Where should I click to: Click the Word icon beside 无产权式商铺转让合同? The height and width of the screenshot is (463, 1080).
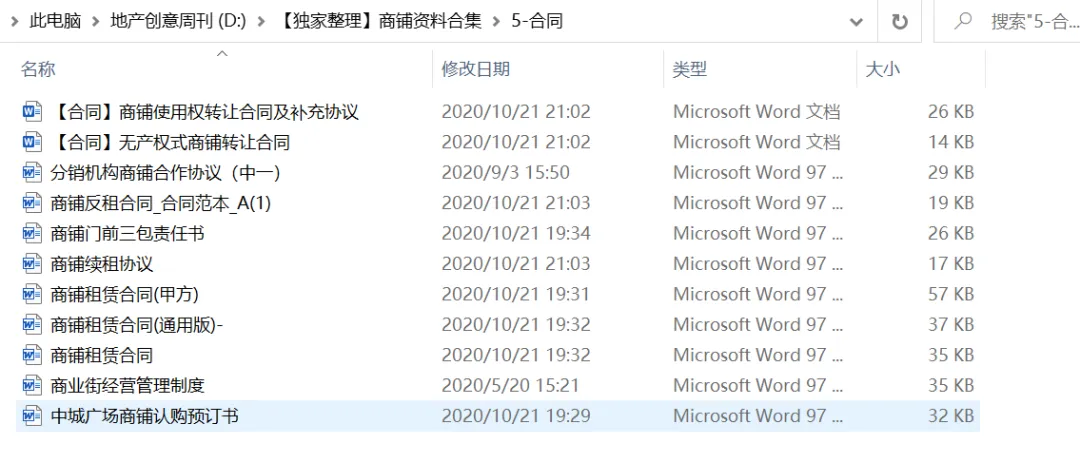(32, 142)
